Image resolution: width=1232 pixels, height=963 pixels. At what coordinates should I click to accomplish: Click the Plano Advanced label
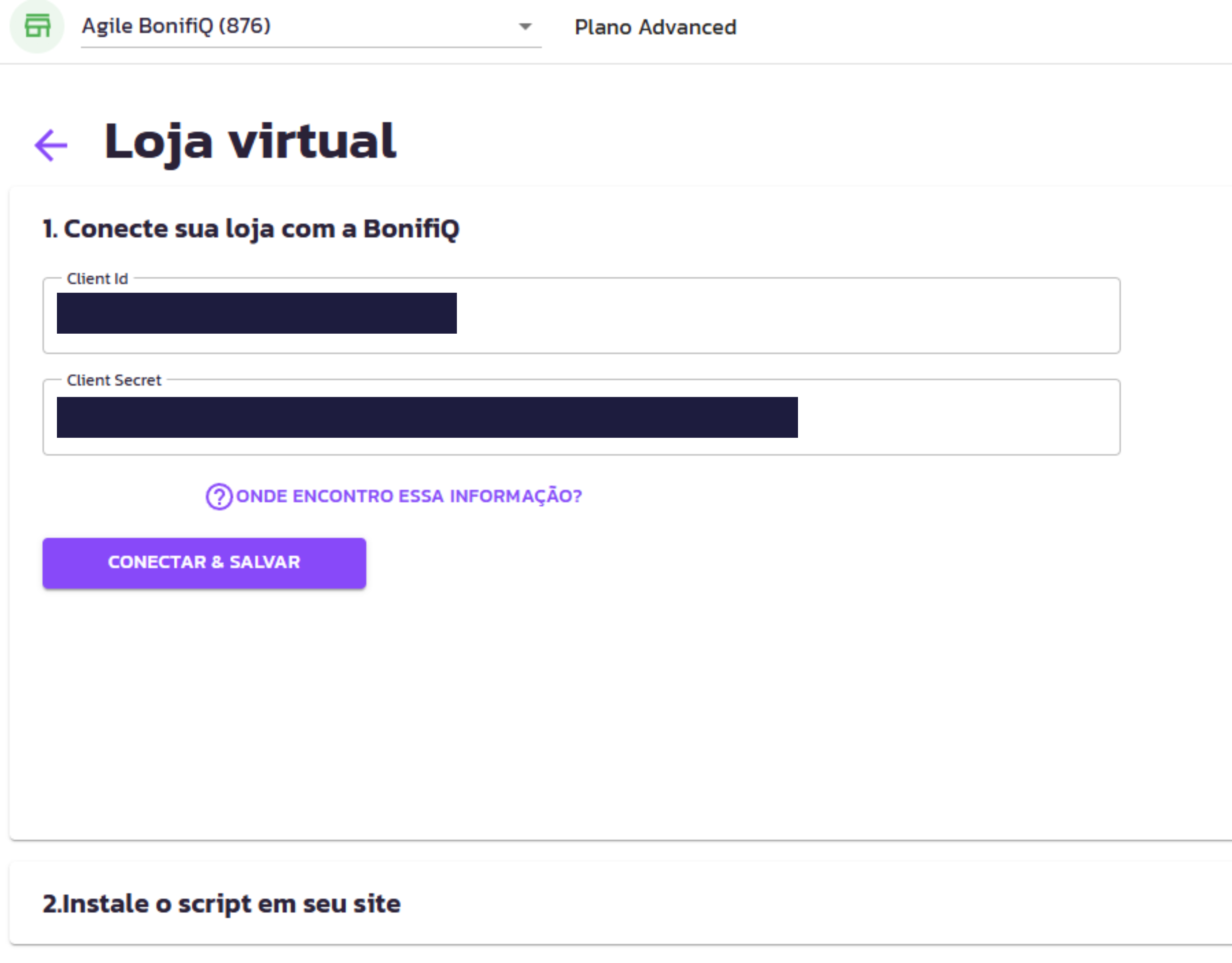click(x=655, y=27)
